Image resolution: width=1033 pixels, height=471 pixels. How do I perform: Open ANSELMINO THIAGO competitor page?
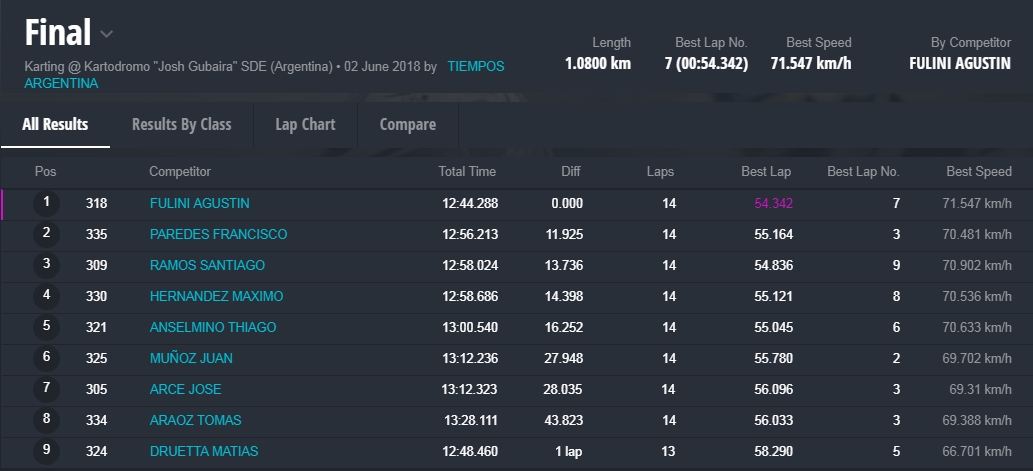(212, 328)
